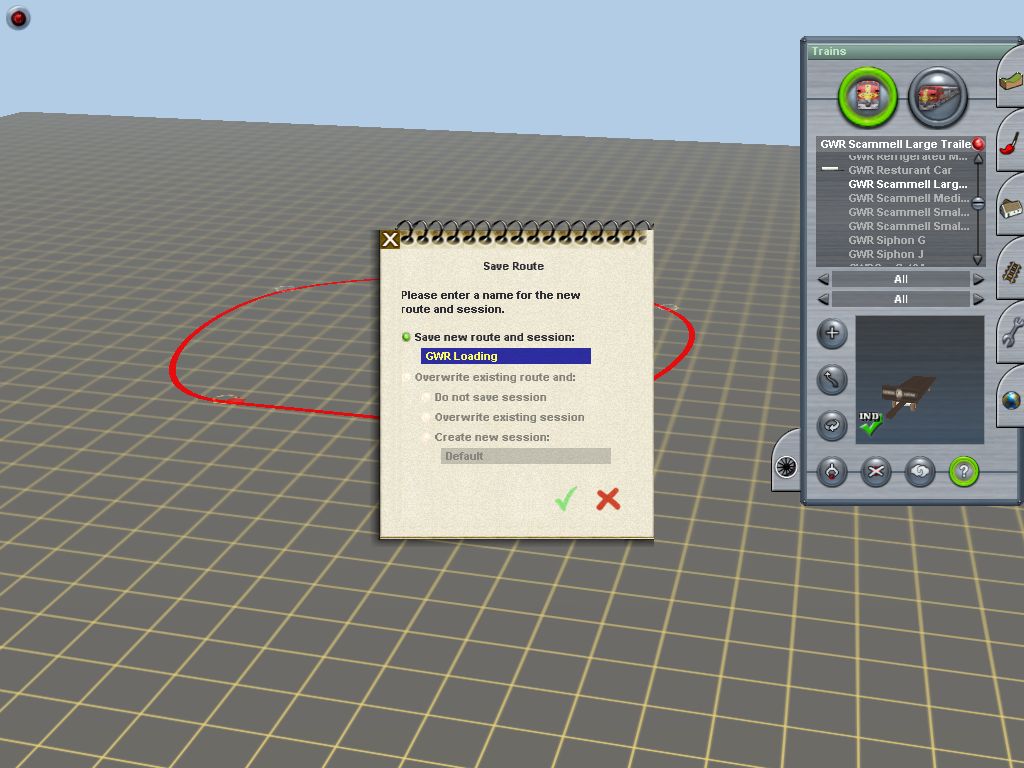Cancel save with red X button
This screenshot has height=768, width=1024.
(x=608, y=499)
